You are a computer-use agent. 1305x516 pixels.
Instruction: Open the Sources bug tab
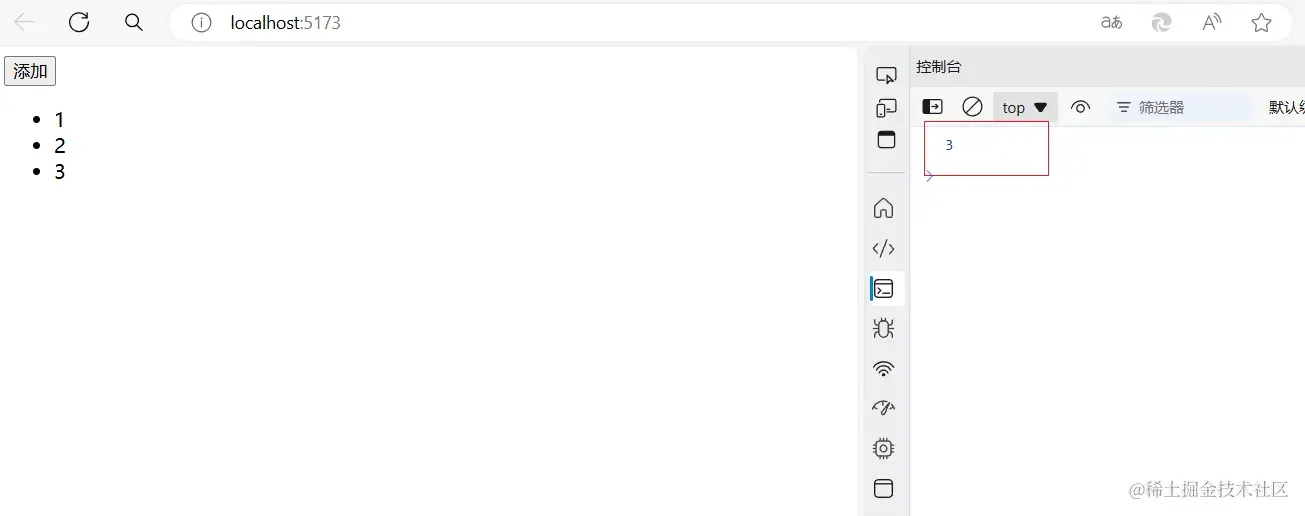[883, 328]
